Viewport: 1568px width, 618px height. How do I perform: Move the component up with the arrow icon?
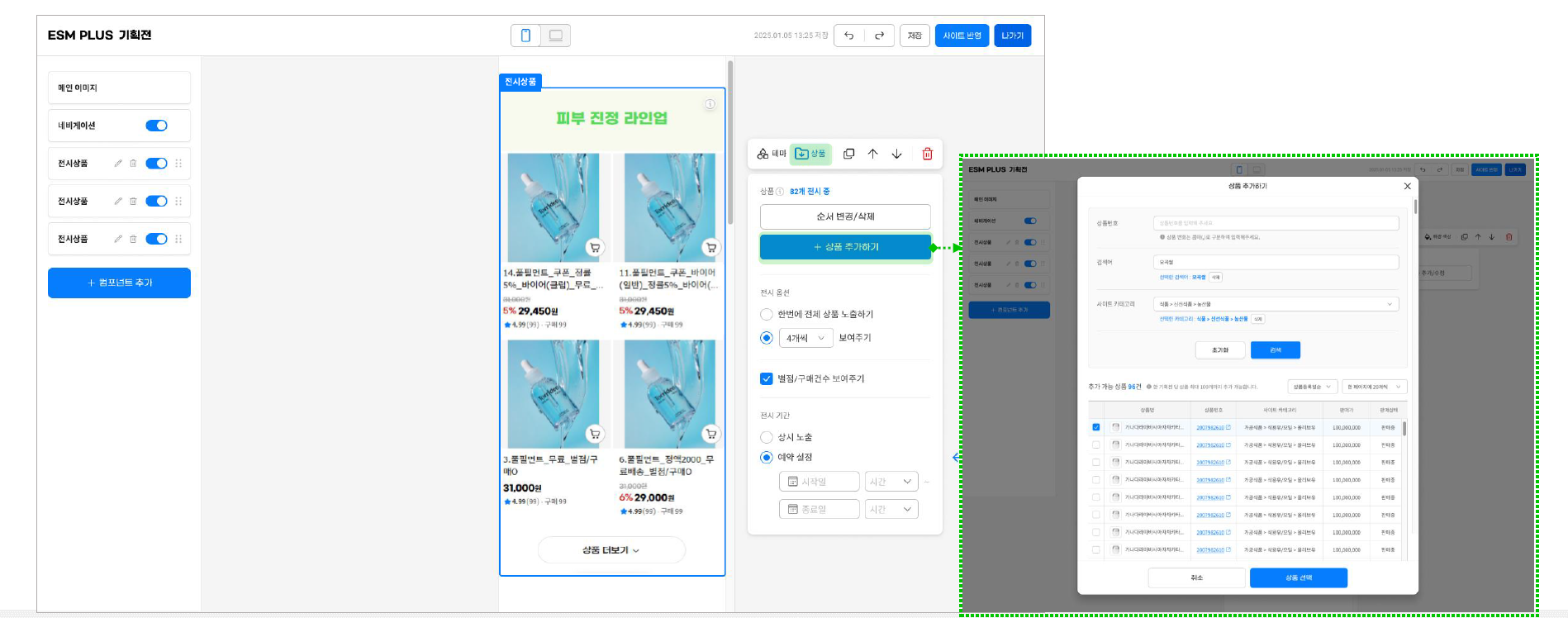point(872,154)
